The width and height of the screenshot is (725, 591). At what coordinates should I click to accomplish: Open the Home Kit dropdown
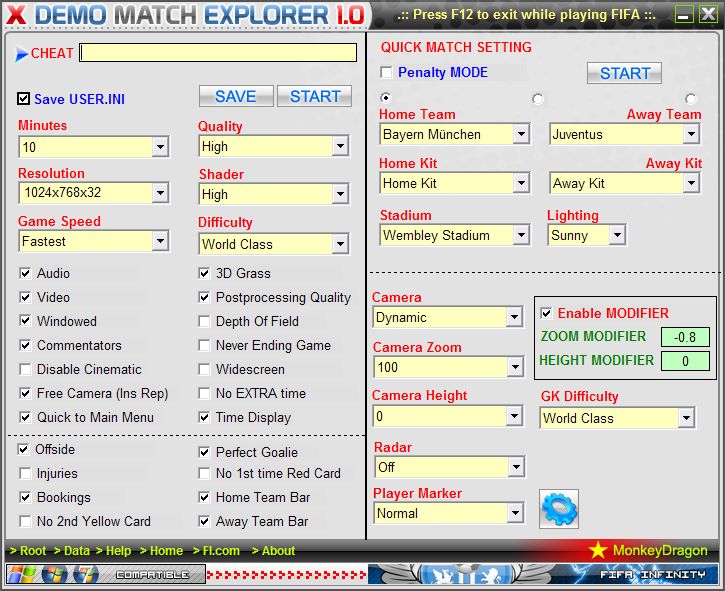521,183
